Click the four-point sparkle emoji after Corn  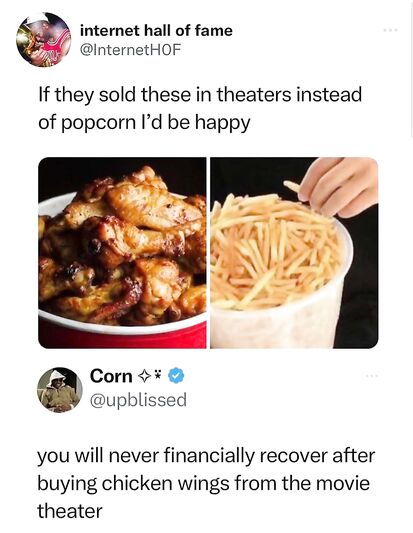tap(144, 376)
